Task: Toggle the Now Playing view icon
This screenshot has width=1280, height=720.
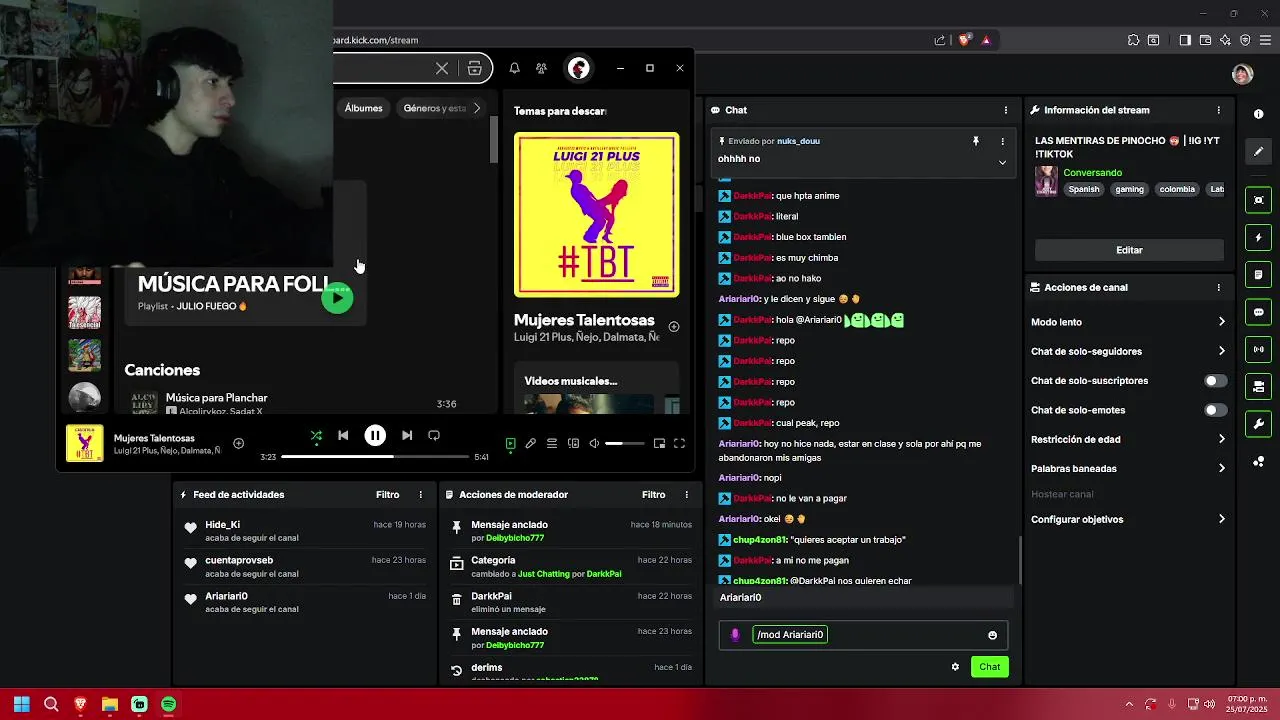Action: pyautogui.click(x=510, y=443)
